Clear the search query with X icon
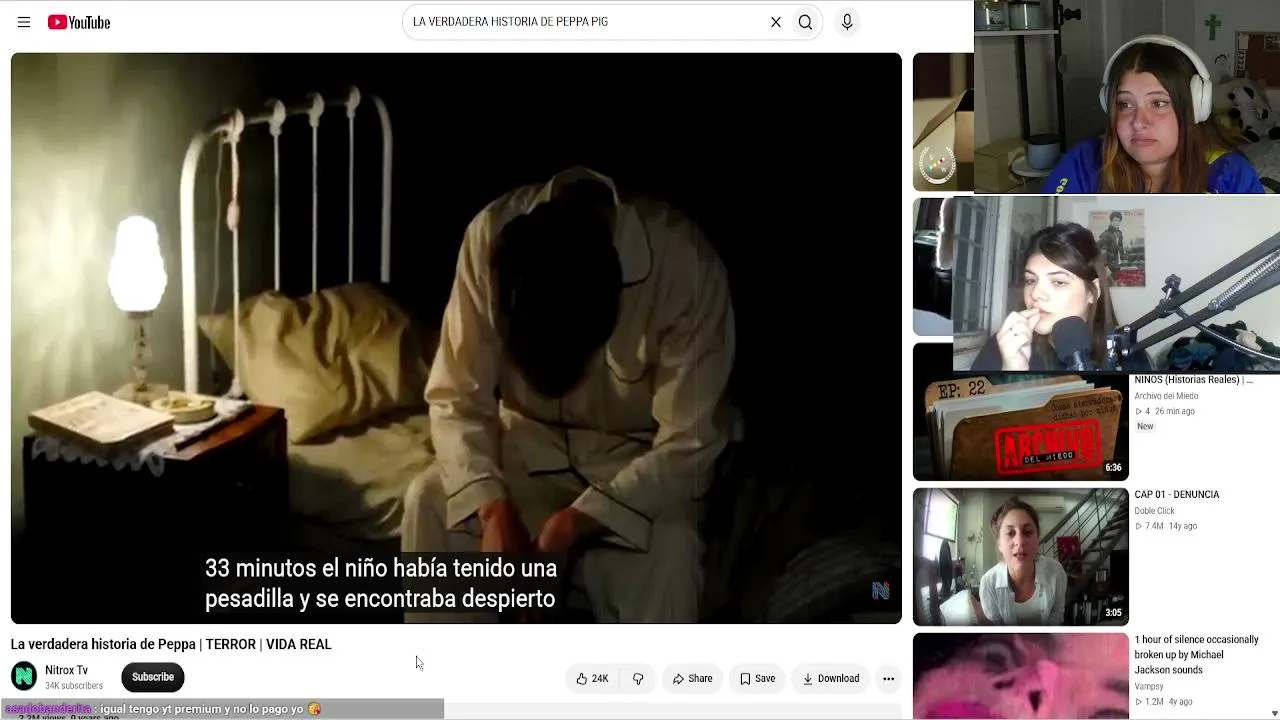This screenshot has width=1280, height=720. click(775, 22)
